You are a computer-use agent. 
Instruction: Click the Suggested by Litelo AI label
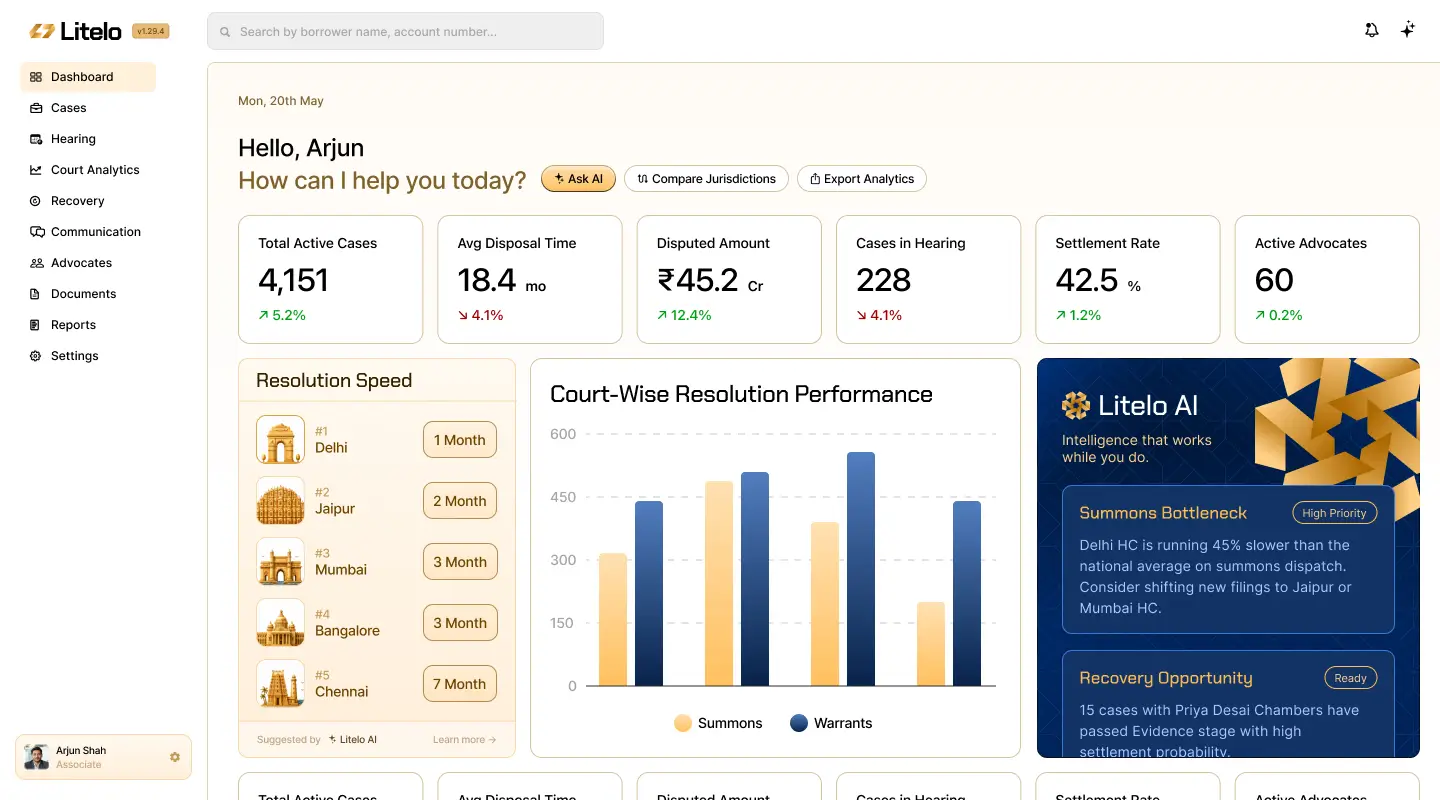317,740
